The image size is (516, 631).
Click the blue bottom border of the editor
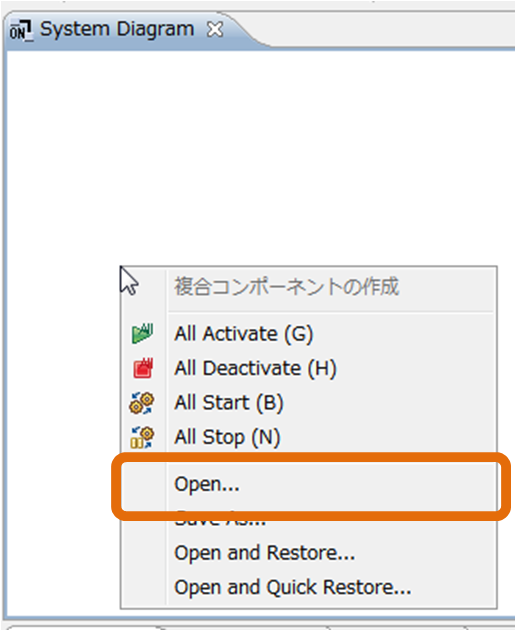click(x=260, y=619)
